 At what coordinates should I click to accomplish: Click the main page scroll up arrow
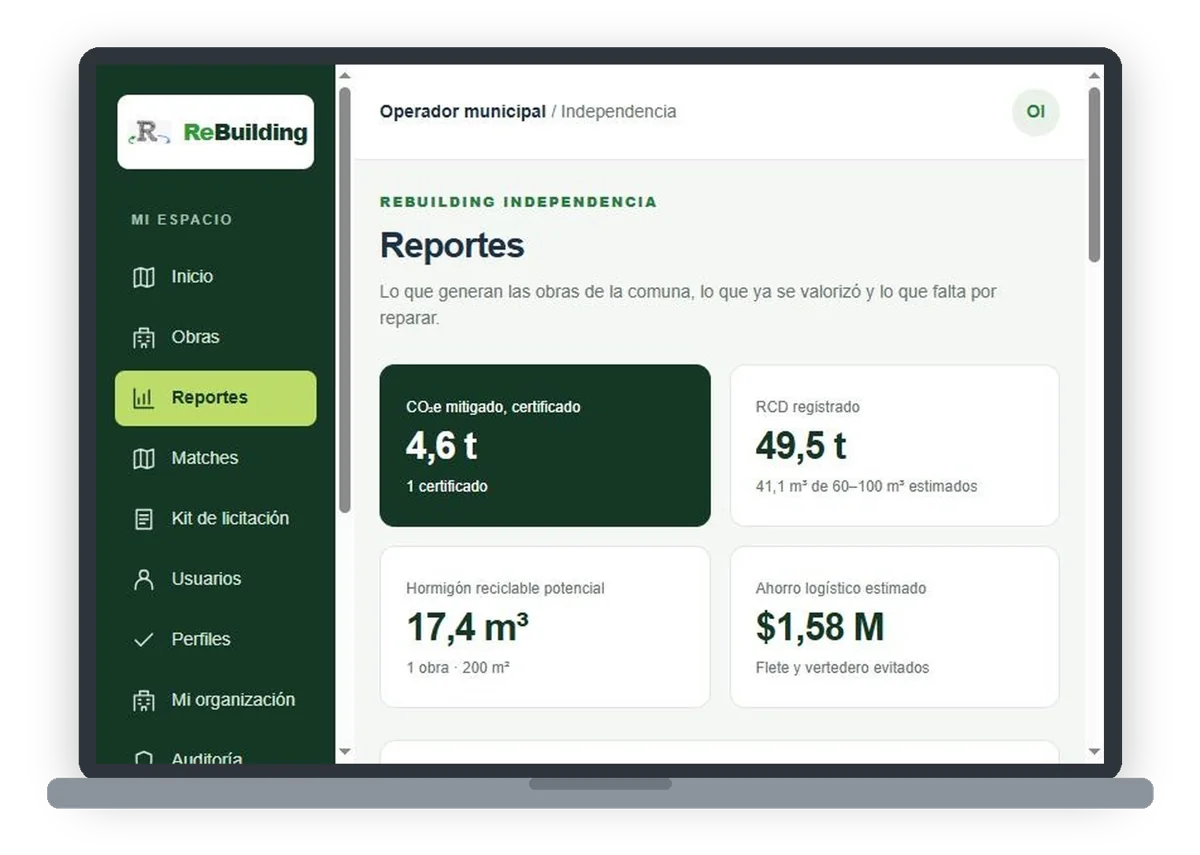coord(1094,75)
